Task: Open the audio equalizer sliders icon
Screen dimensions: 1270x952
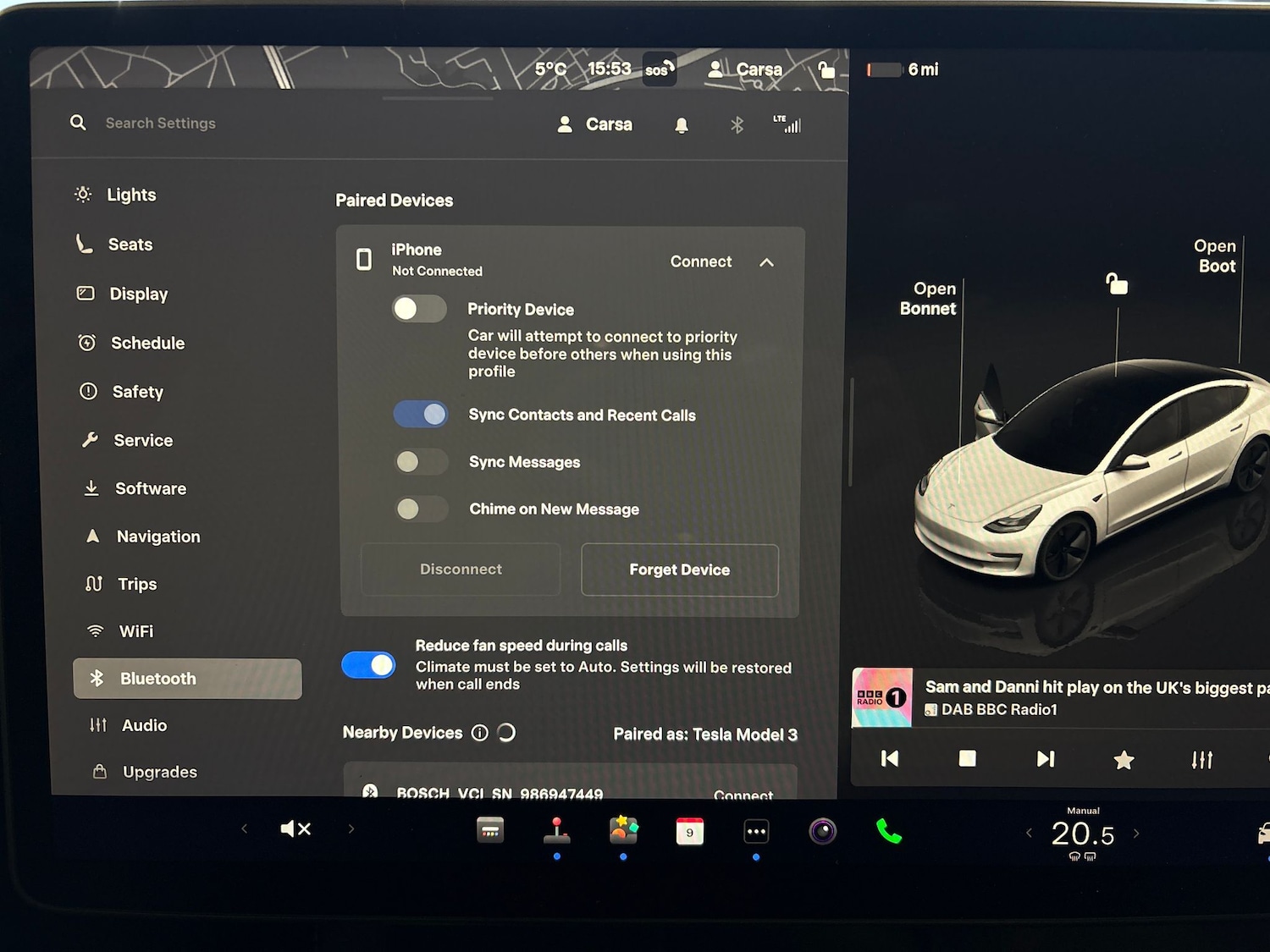Action: point(1201,759)
